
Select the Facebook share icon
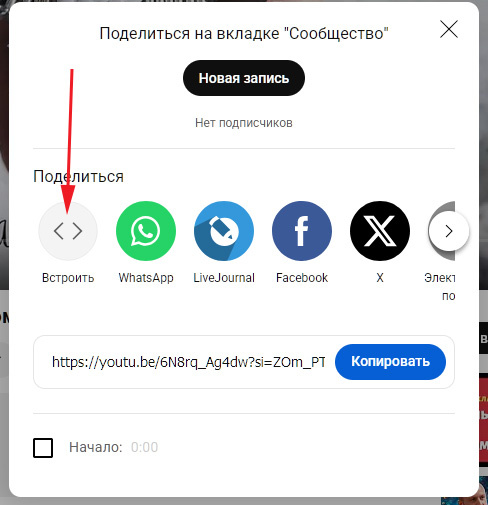tap(302, 231)
